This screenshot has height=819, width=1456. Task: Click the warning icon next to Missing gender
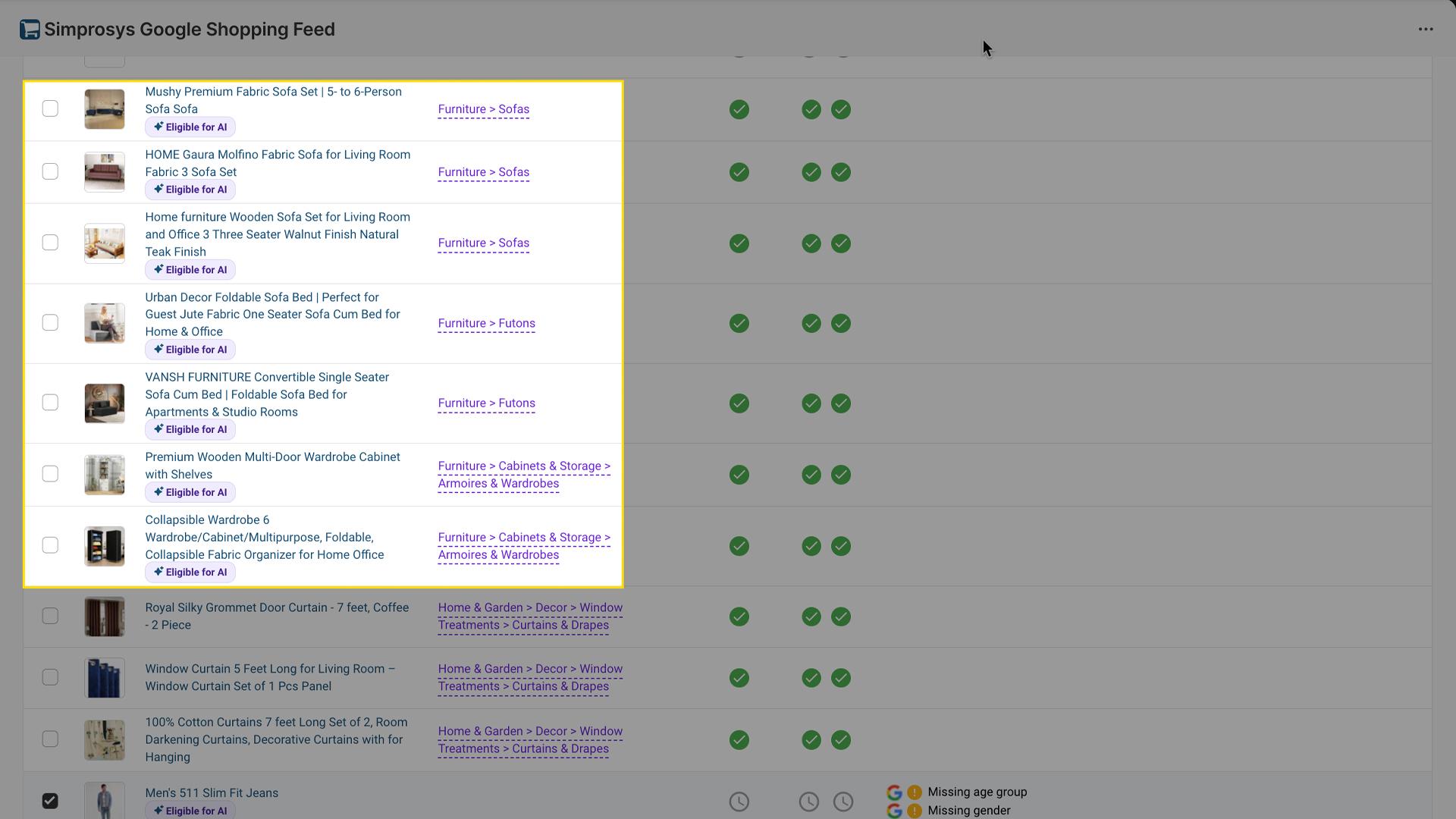coord(915,810)
